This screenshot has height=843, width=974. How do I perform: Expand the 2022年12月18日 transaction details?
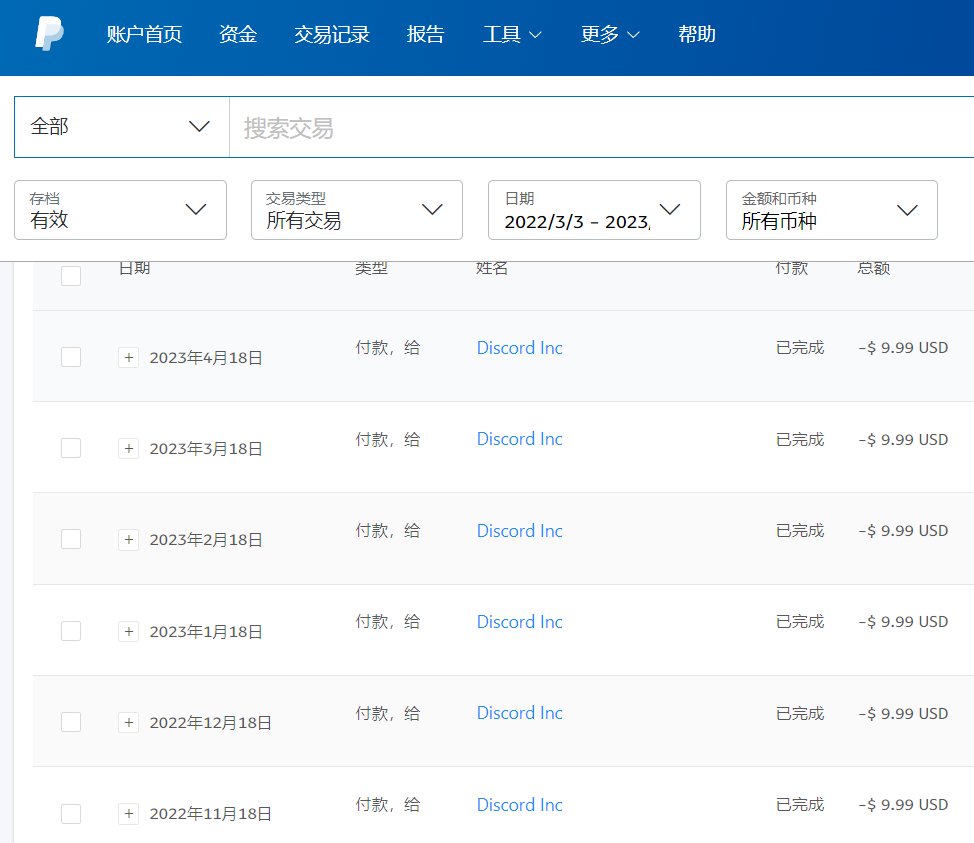[129, 722]
